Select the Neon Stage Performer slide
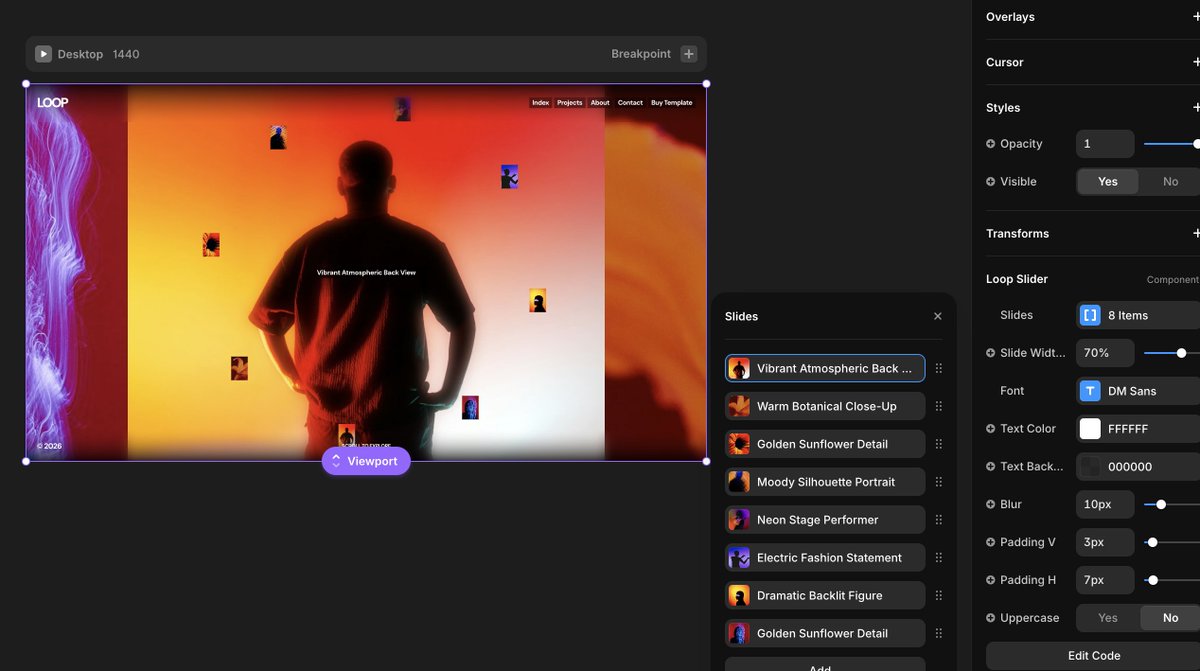This screenshot has width=1200, height=671. pos(825,520)
